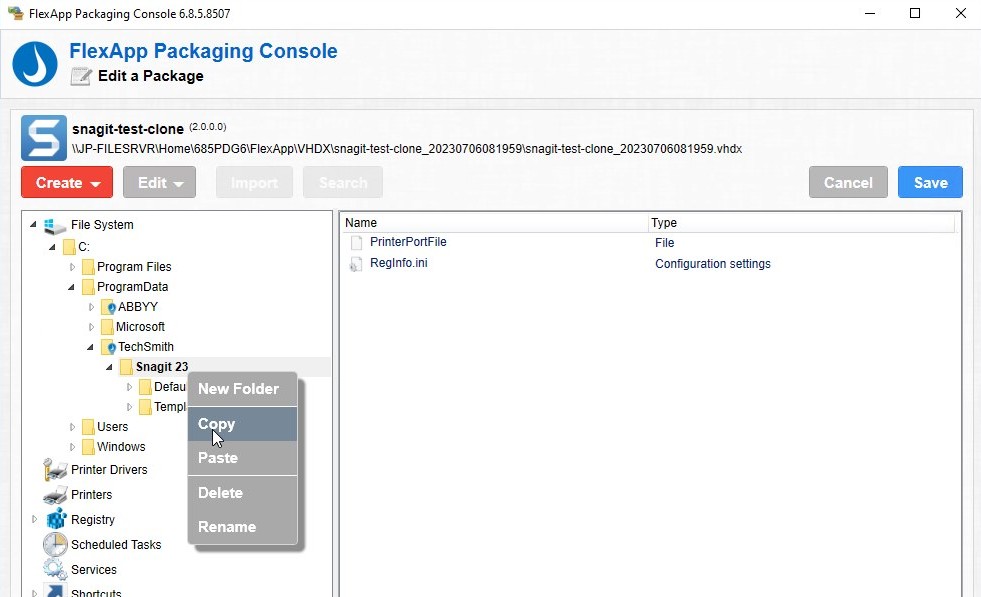Click the Registry cubes icon
Screen dimensions: 981x597
pyautogui.click(x=56, y=519)
